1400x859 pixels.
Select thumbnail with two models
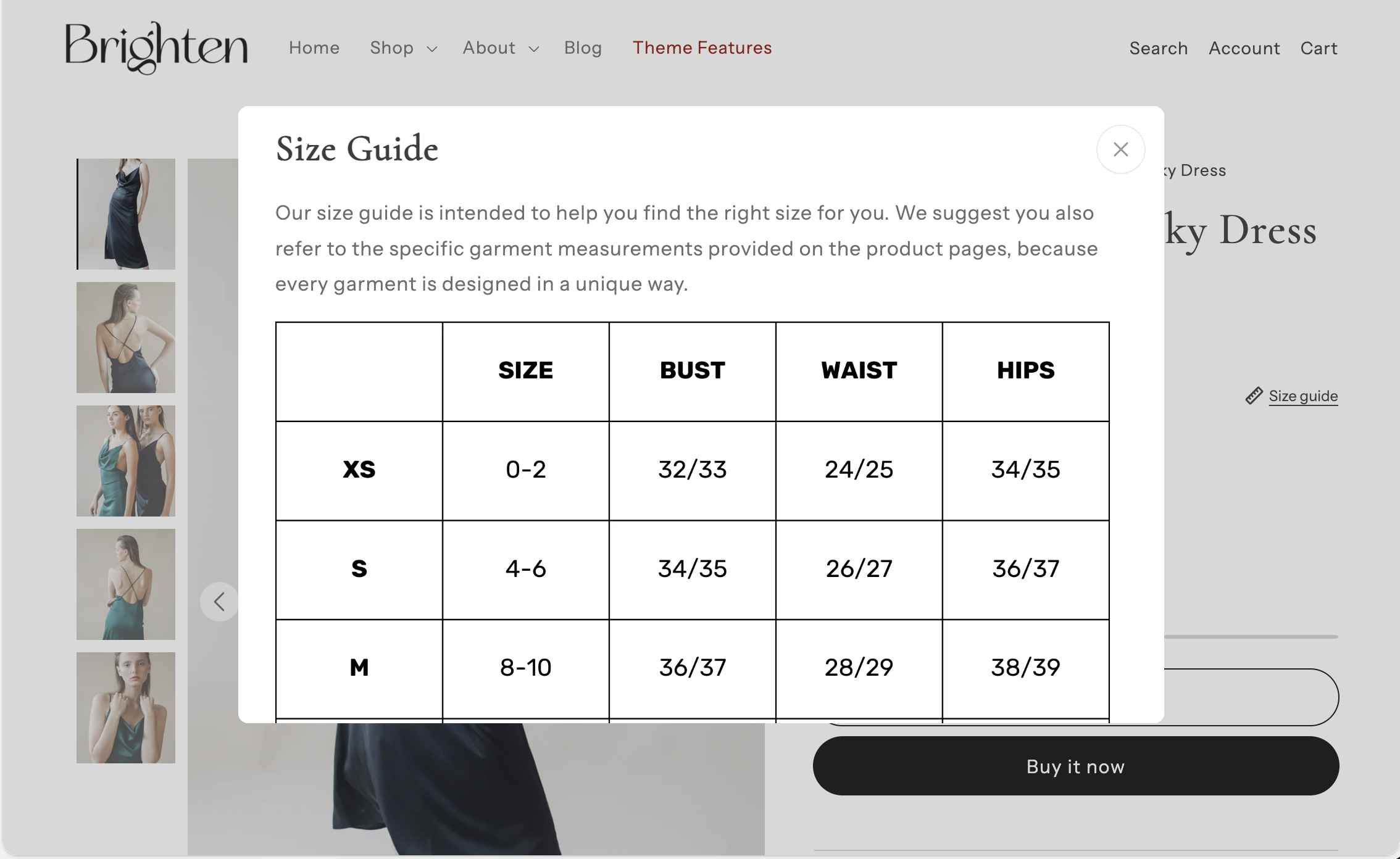(x=126, y=461)
